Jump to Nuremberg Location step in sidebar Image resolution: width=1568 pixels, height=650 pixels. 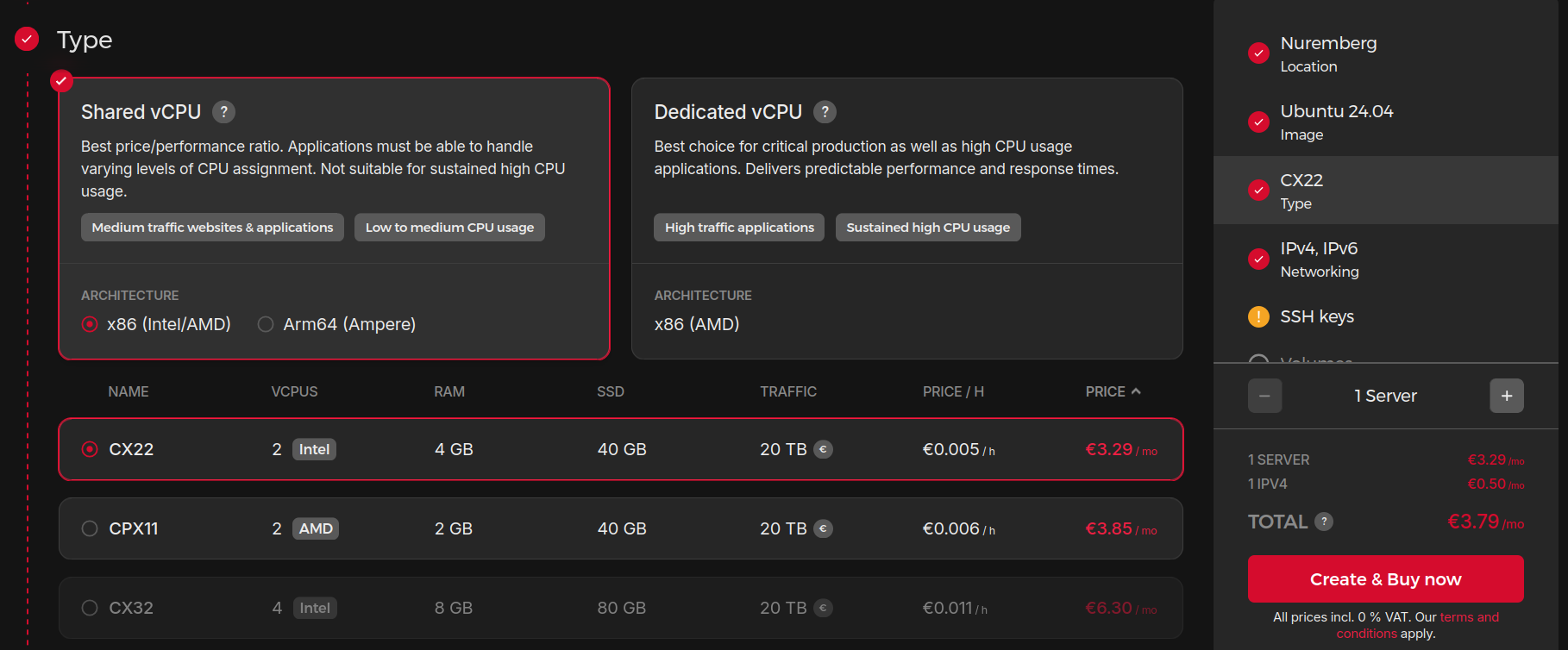[1385, 53]
